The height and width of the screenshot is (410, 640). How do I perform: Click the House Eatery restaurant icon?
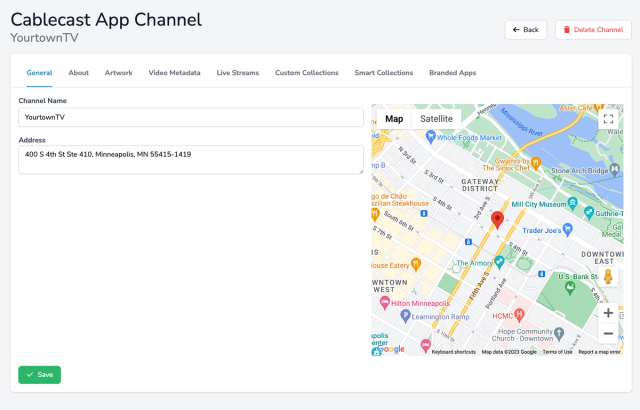(x=416, y=264)
